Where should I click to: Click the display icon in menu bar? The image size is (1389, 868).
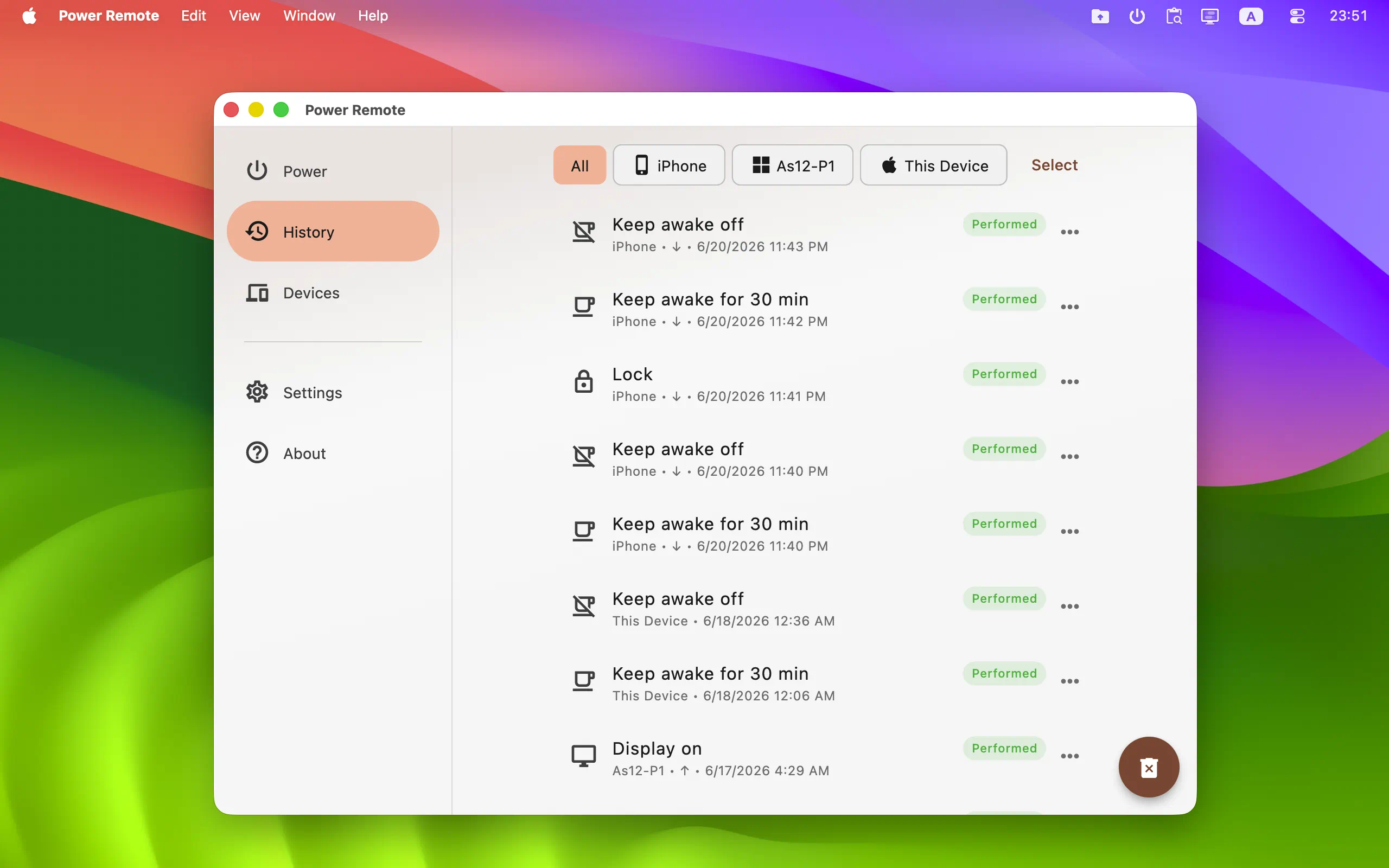(x=1210, y=16)
